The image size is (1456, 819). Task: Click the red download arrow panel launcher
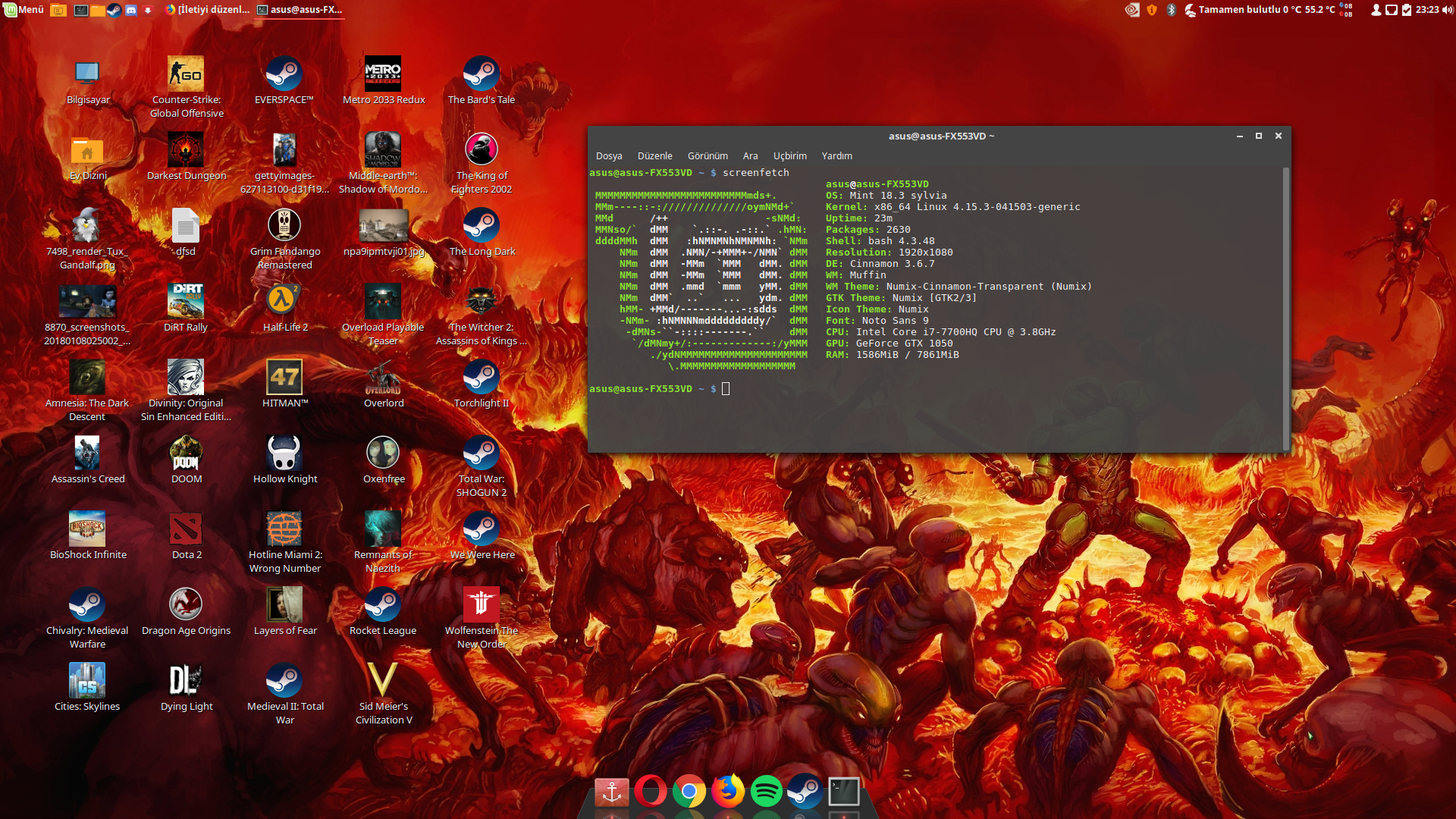pyautogui.click(x=148, y=10)
